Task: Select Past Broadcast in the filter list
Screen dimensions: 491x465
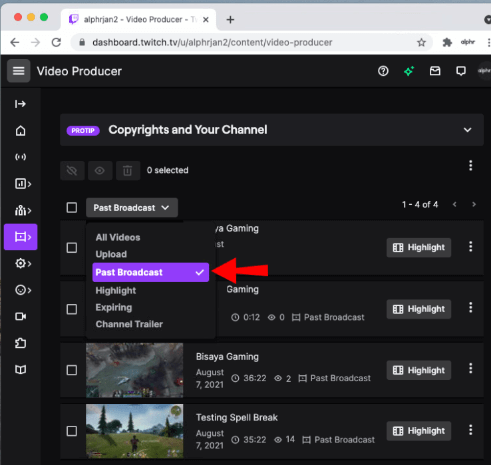Action: 151,272
